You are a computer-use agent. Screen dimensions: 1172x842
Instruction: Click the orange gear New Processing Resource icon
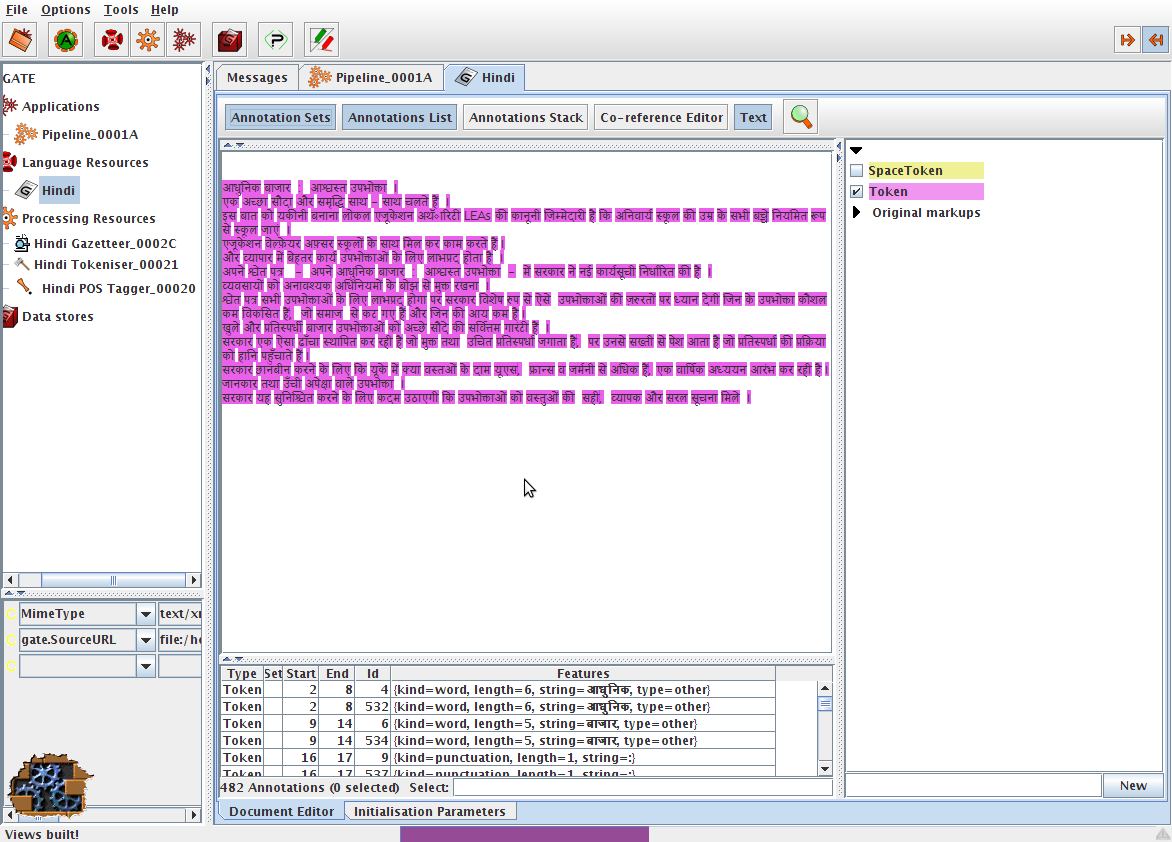point(147,40)
